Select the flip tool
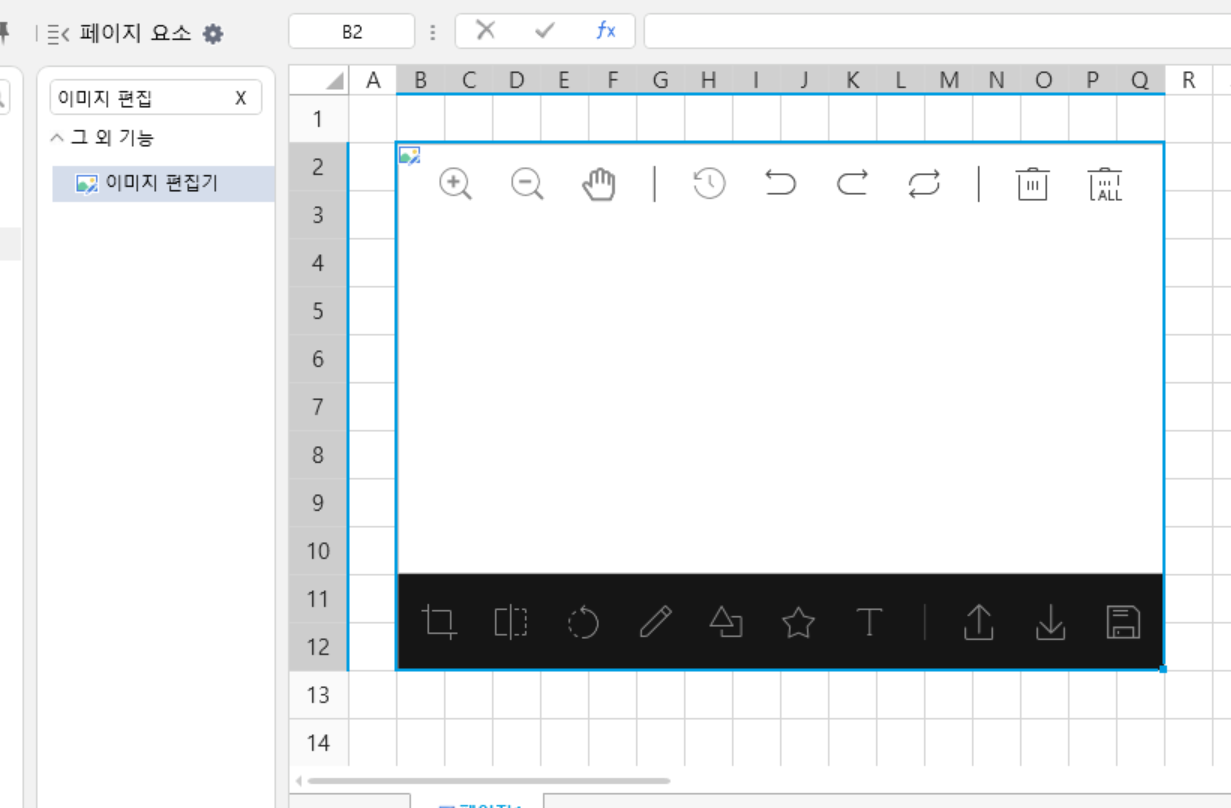This screenshot has width=1231, height=808. click(511, 622)
